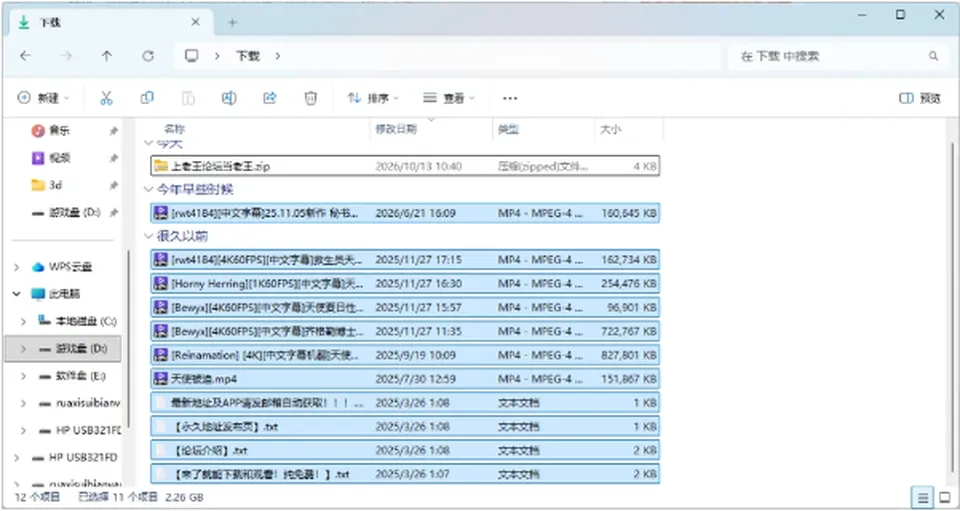This screenshot has width=960, height=511.
Task: Select the 【永久地址发布页】.txt file
Action: click(x=405, y=427)
